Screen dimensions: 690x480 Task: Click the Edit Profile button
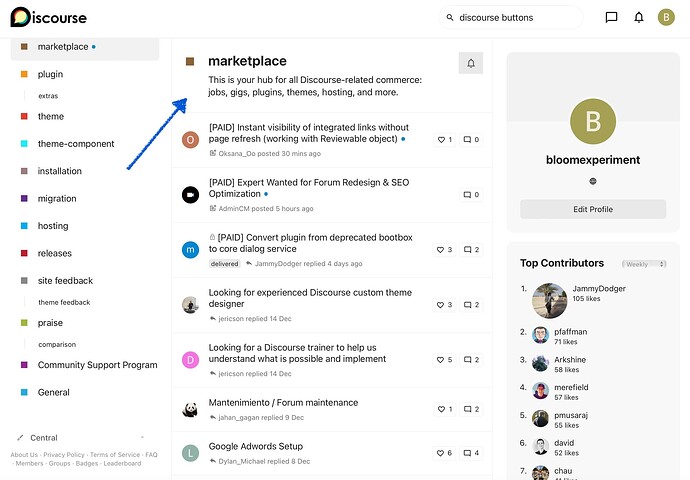point(593,209)
